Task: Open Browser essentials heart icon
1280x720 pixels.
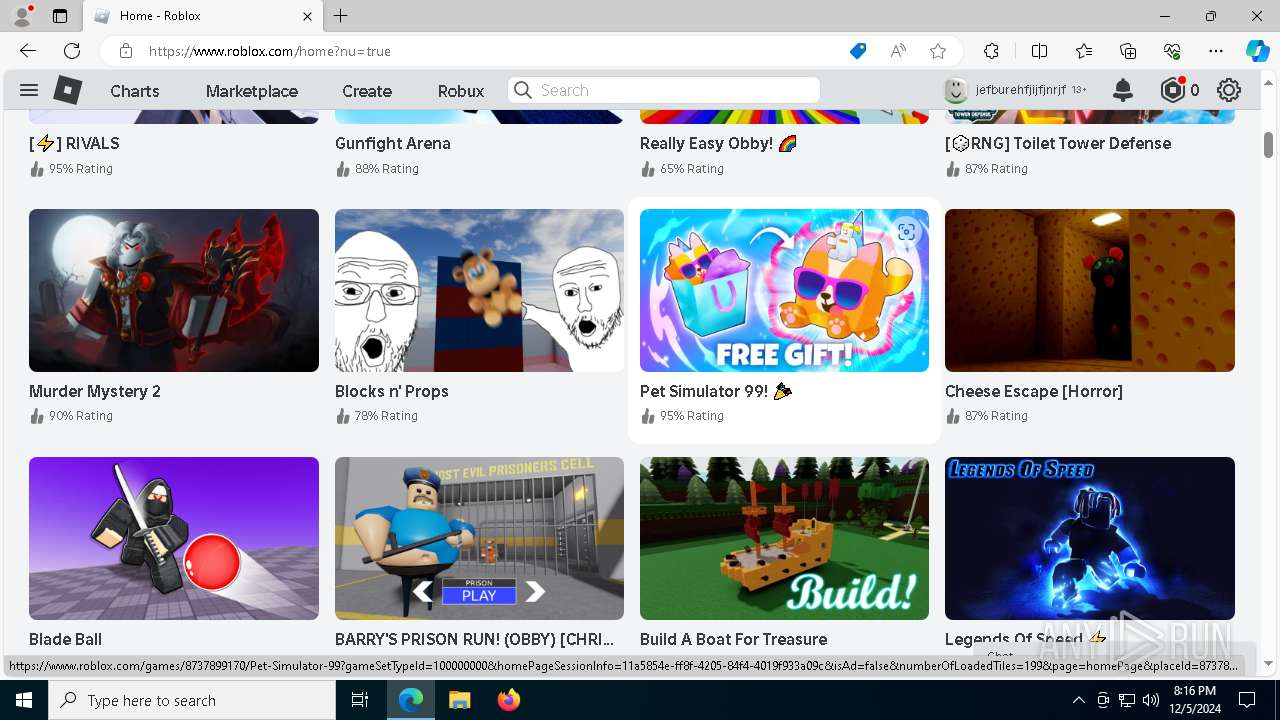Action: 1172,51
